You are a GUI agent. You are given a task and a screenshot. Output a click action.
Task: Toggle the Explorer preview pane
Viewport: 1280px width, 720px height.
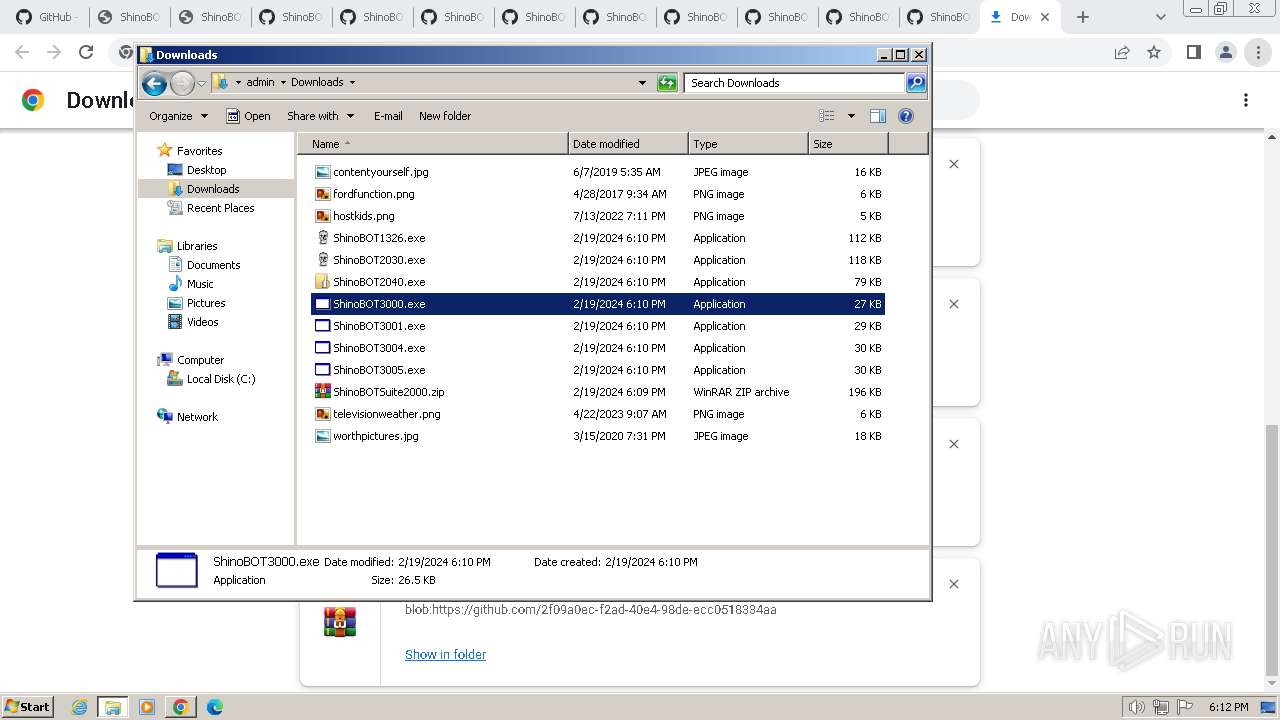coord(877,116)
